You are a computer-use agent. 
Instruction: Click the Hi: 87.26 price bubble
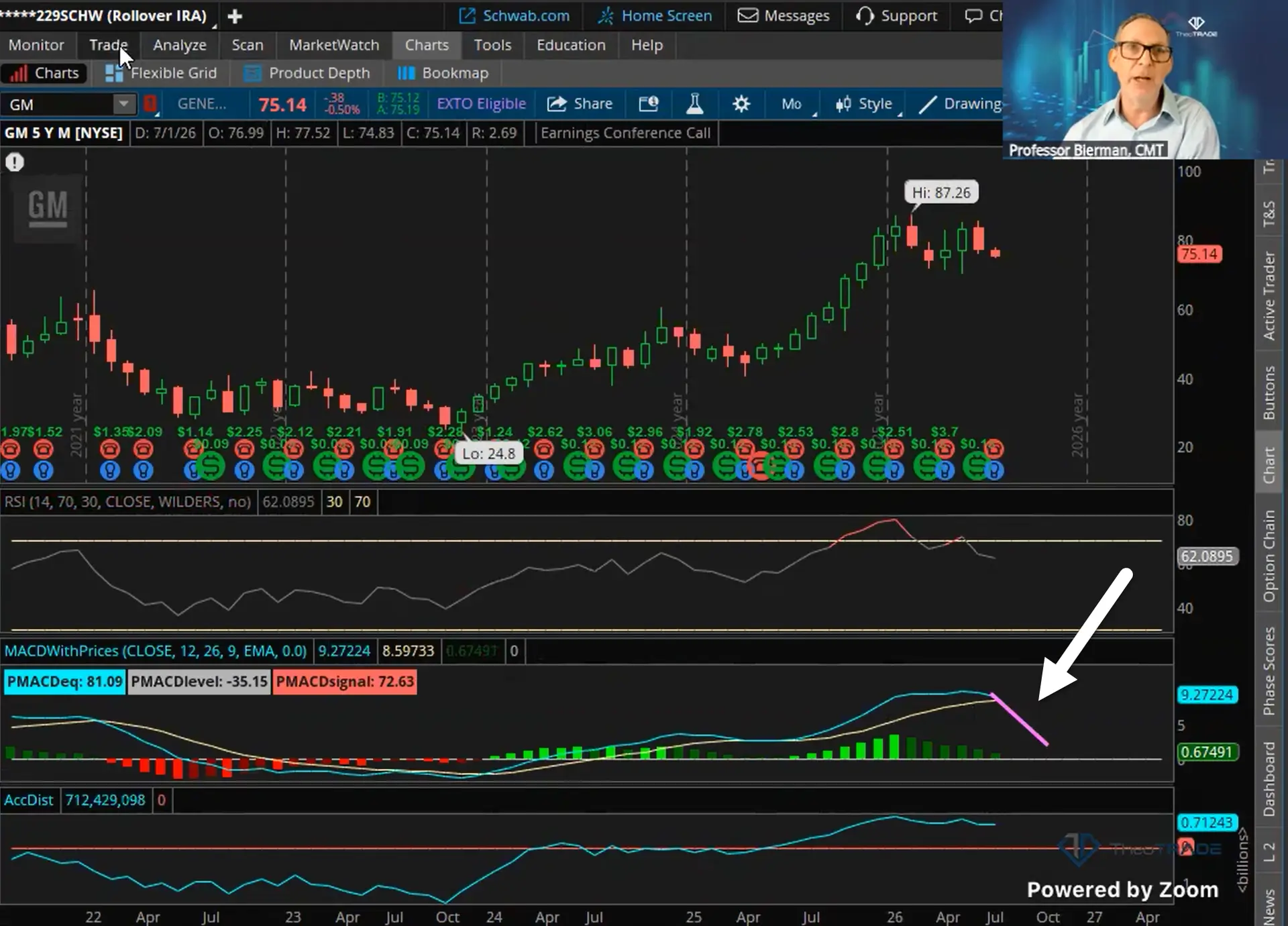pyautogui.click(x=941, y=193)
